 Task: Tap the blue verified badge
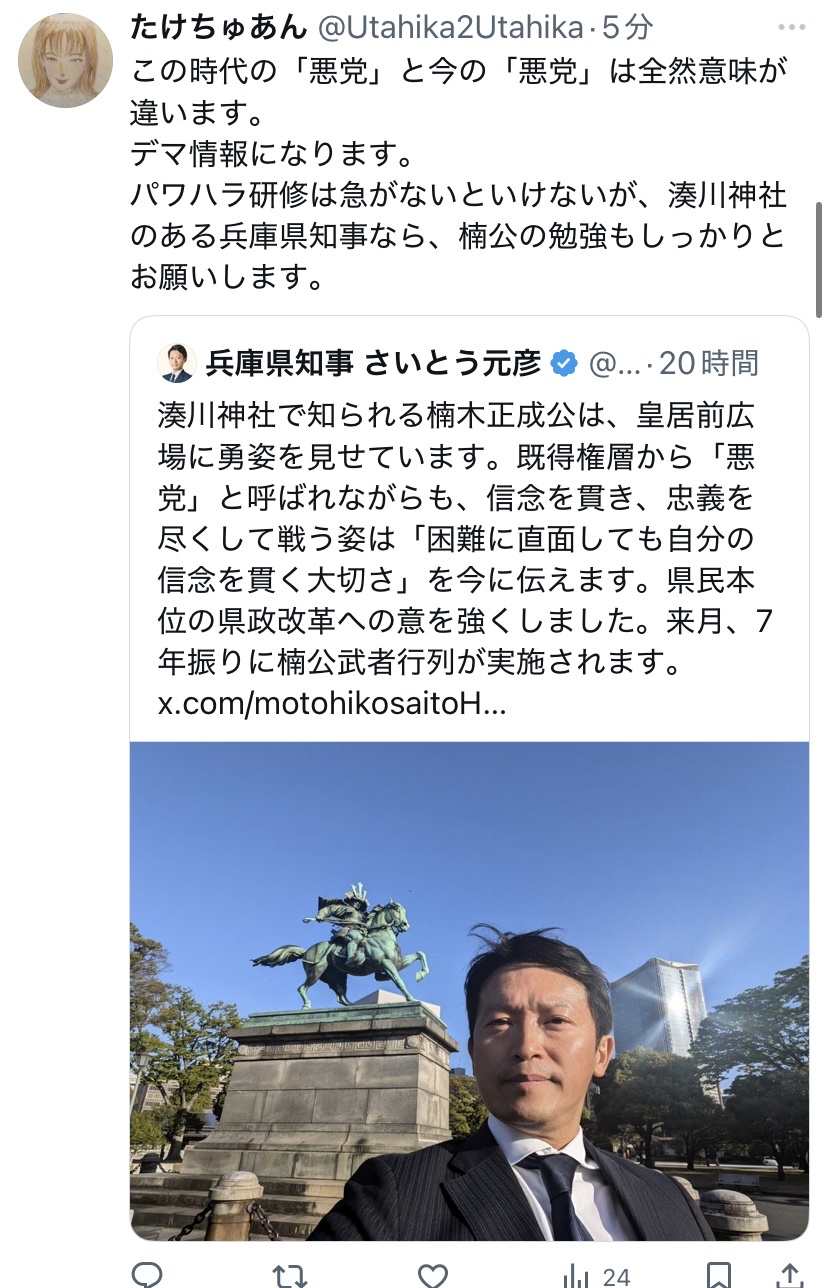[x=564, y=363]
